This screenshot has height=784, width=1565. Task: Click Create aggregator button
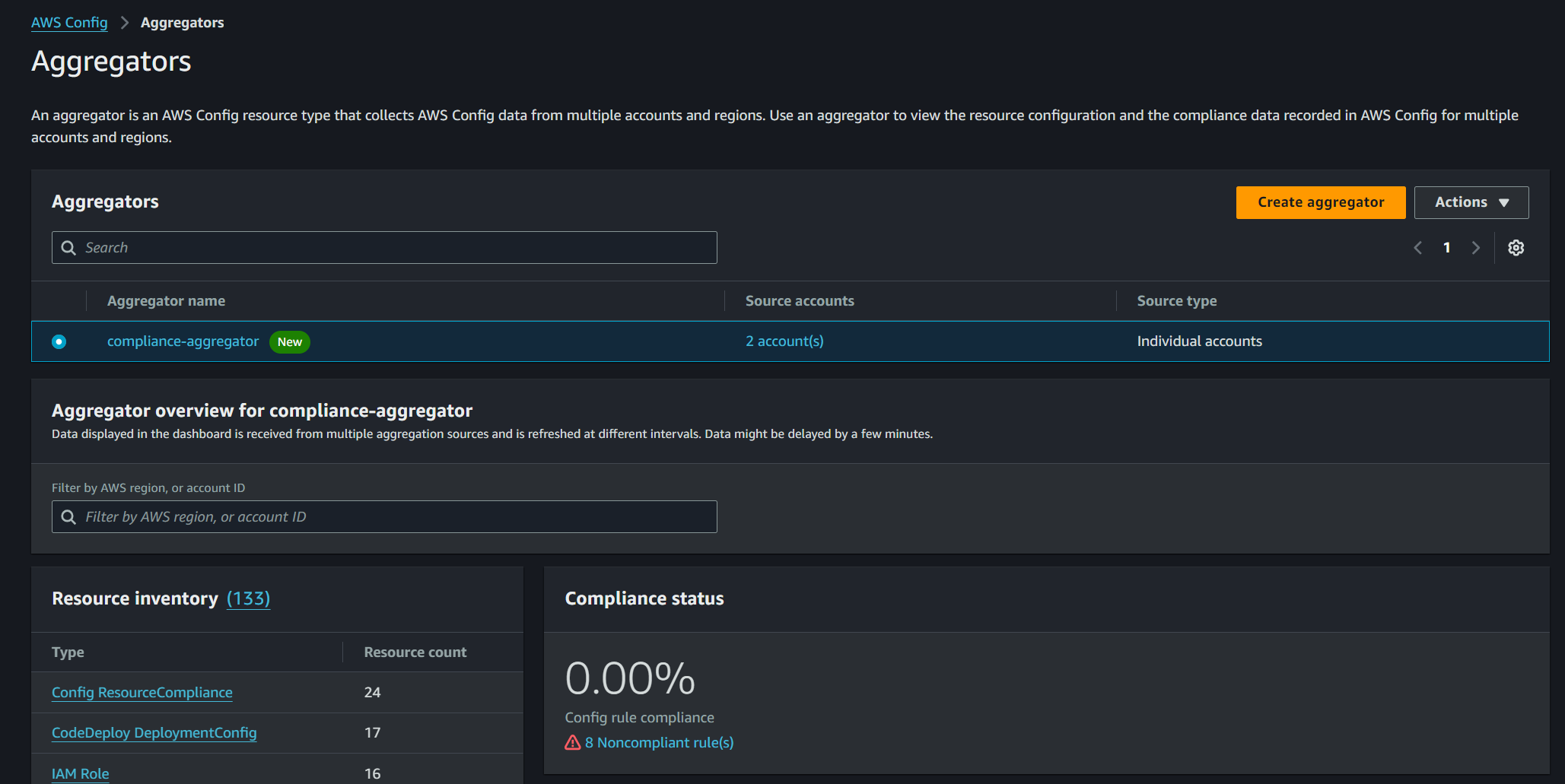click(1321, 202)
